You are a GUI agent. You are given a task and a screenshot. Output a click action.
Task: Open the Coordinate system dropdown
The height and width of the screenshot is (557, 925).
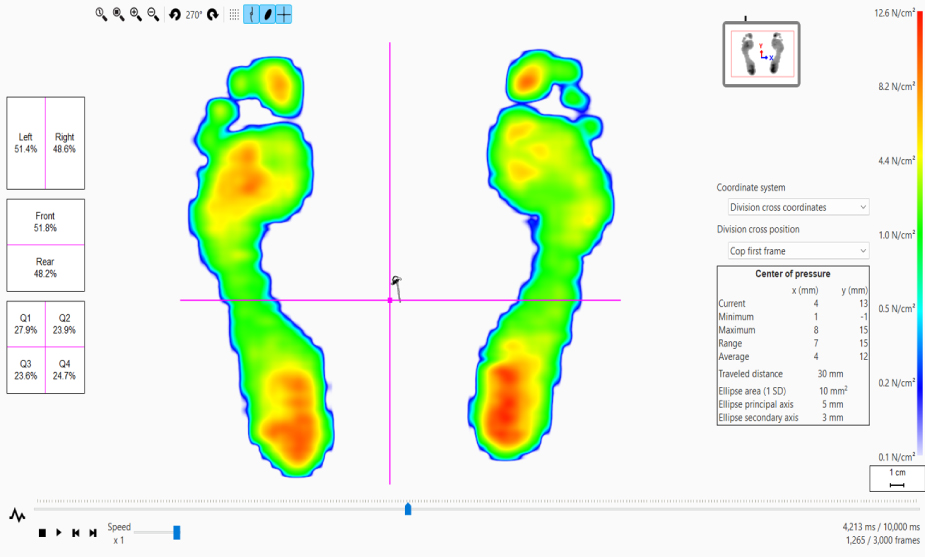pyautogui.click(x=798, y=207)
